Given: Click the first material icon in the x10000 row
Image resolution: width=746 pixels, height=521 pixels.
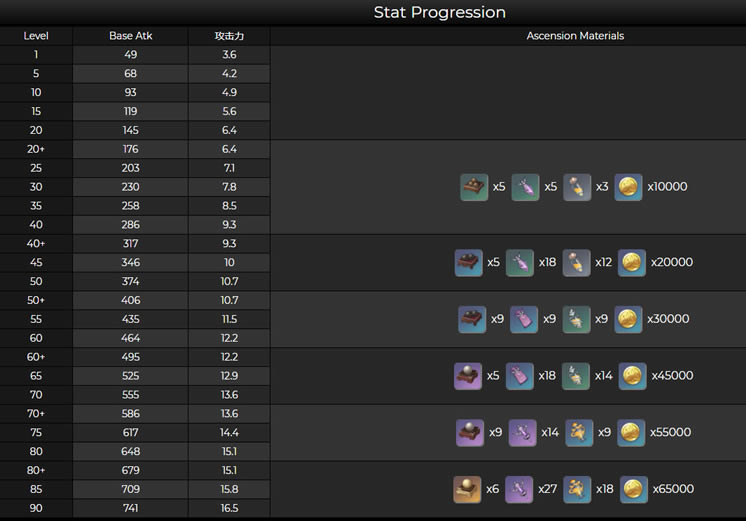Looking at the screenshot, I should (474, 187).
